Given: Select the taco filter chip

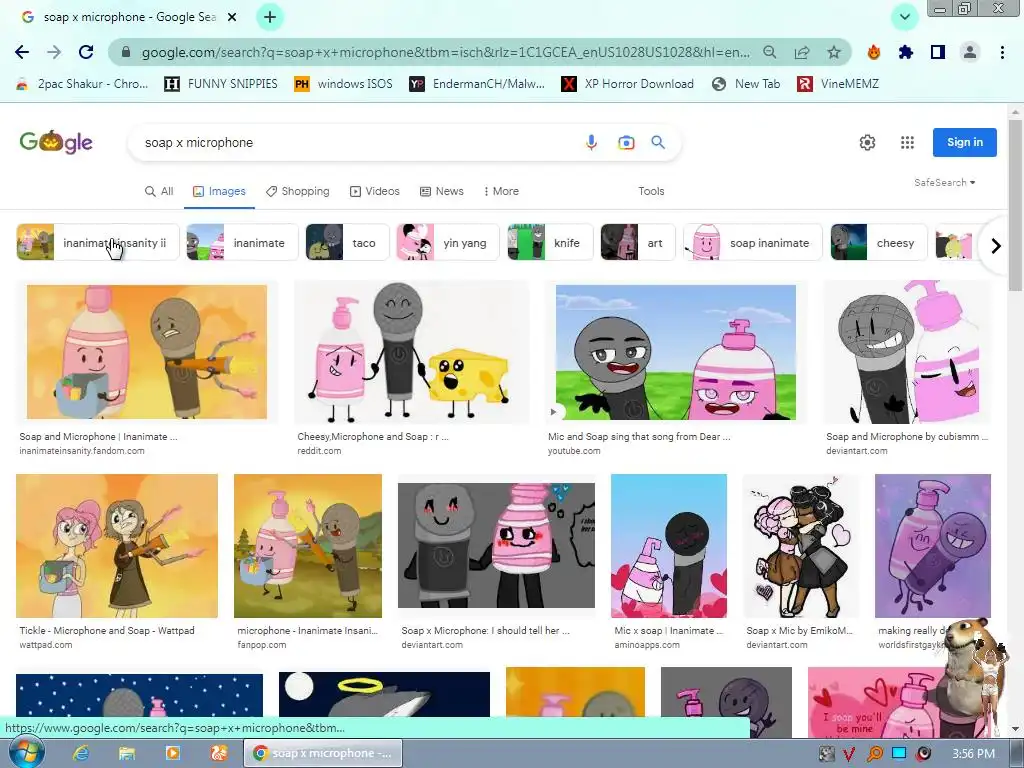Looking at the screenshot, I should 347,243.
